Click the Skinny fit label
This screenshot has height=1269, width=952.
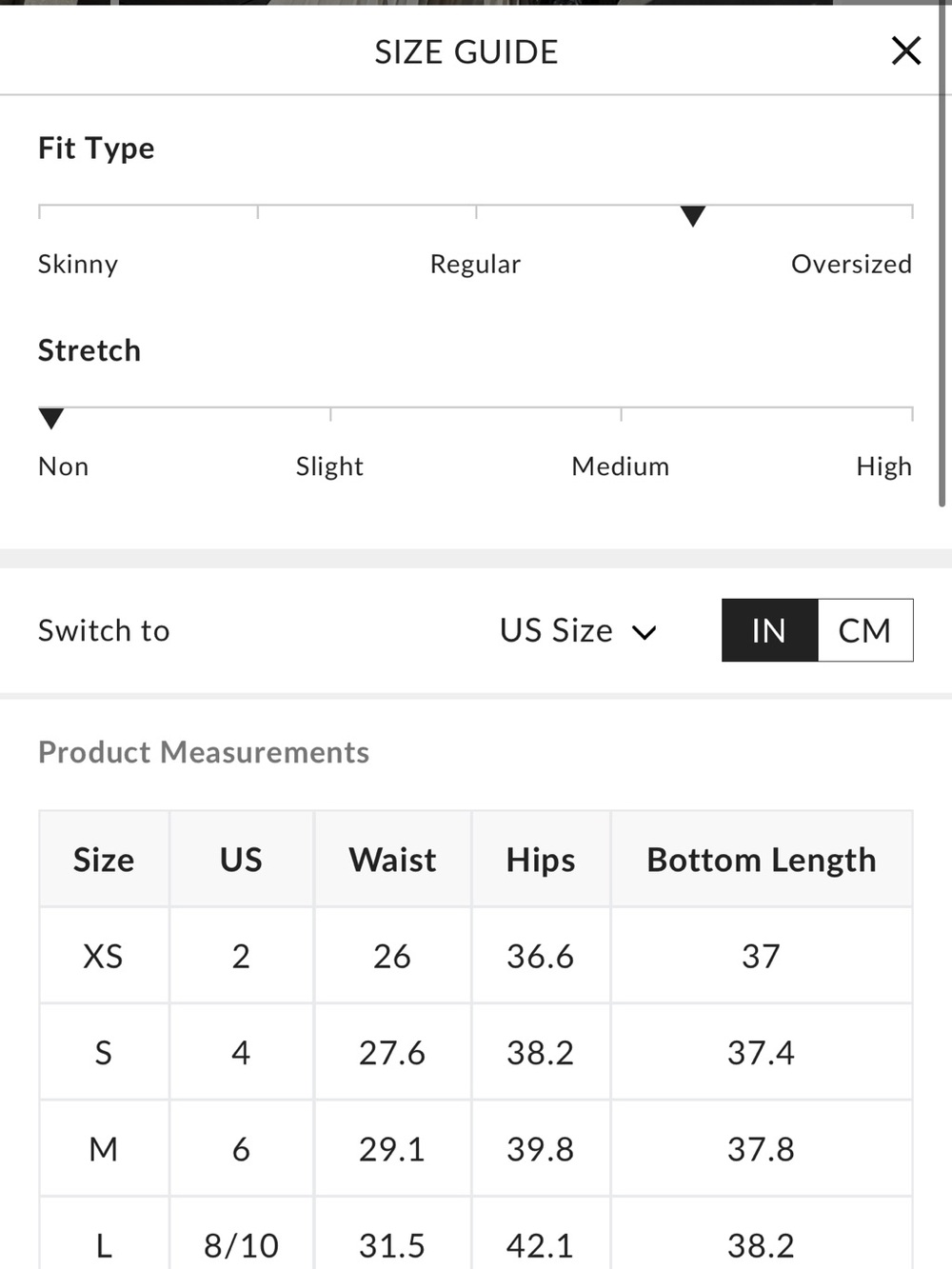point(78,264)
